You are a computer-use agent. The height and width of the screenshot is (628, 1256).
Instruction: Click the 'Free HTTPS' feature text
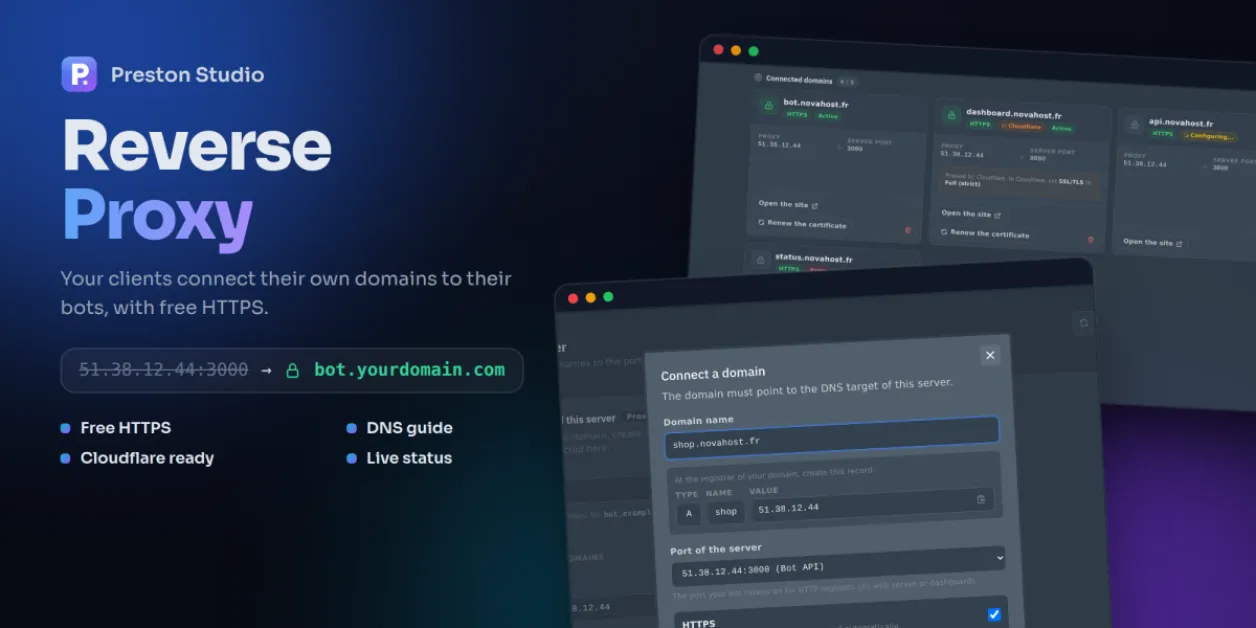(126, 428)
